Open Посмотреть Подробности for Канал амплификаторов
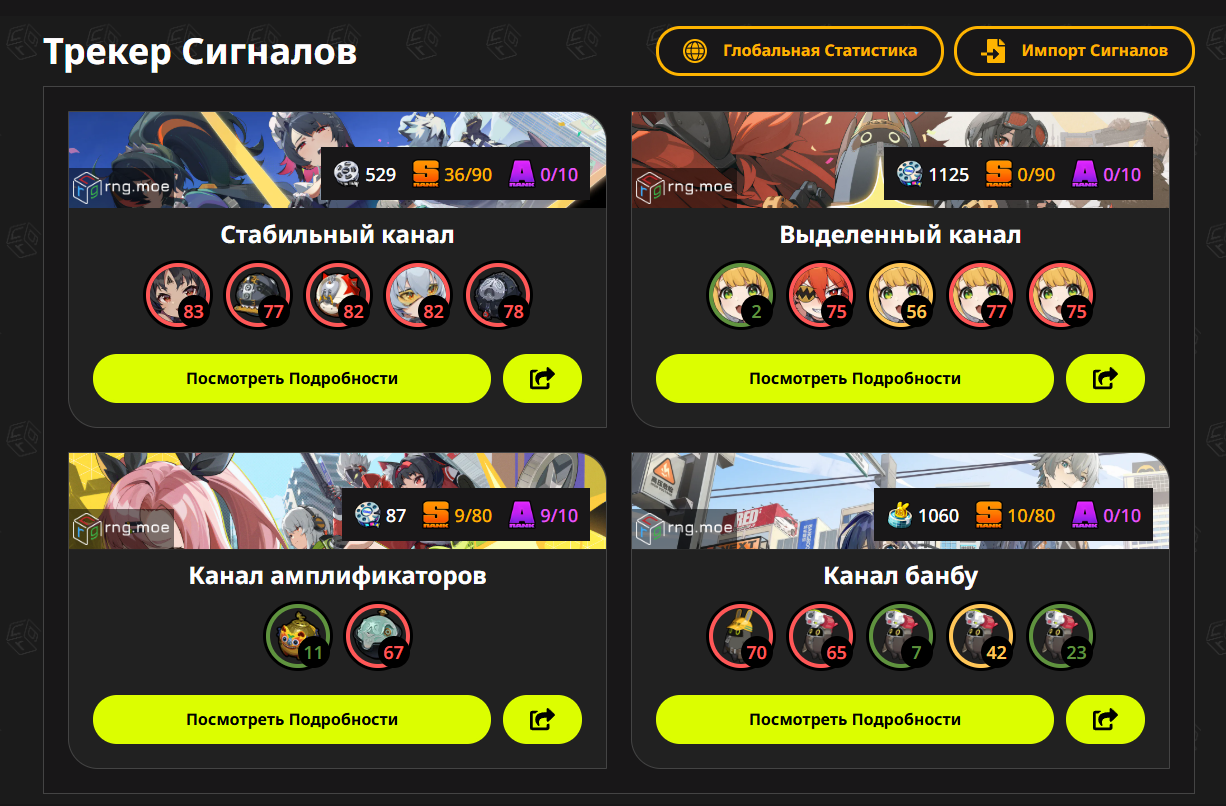Screen dimensions: 1226x806 point(292,719)
